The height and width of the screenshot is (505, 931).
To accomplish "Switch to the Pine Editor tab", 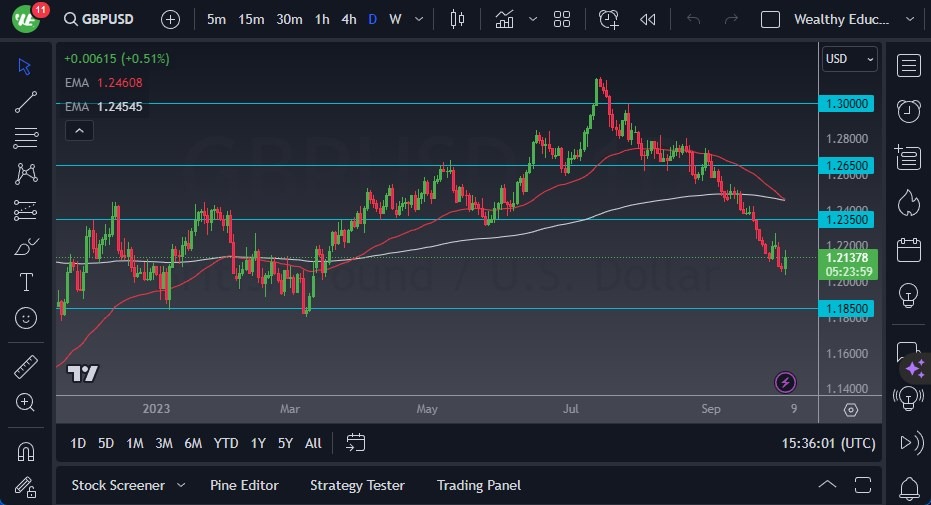I will (x=244, y=485).
